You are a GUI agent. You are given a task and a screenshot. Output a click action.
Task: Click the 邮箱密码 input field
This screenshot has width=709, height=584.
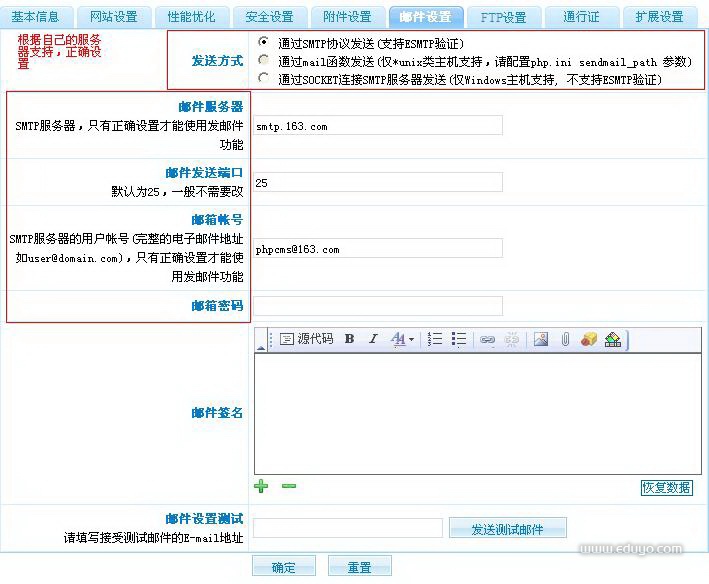click(x=378, y=306)
